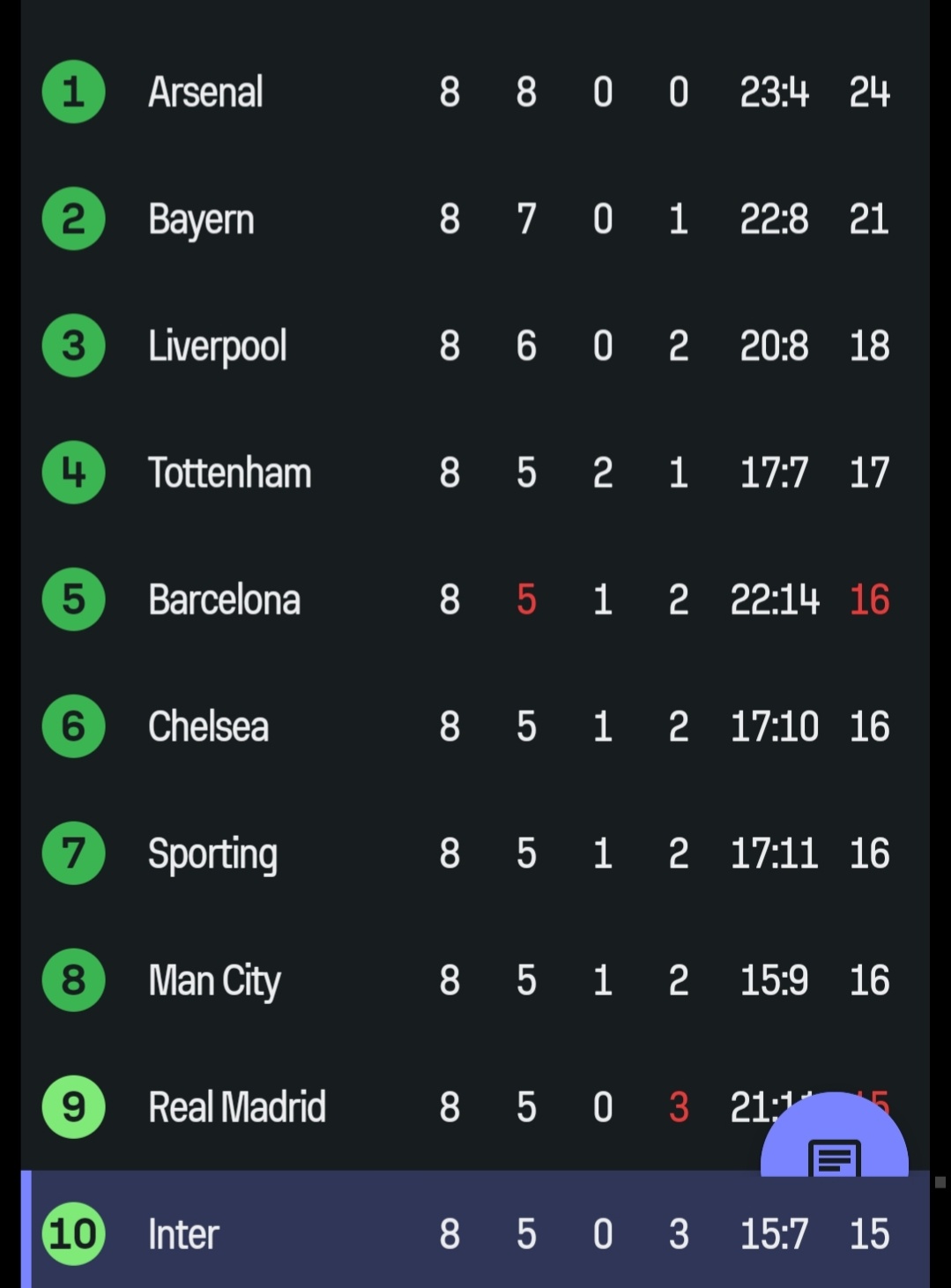Click Tottenham's rank 4 badge

74,473
